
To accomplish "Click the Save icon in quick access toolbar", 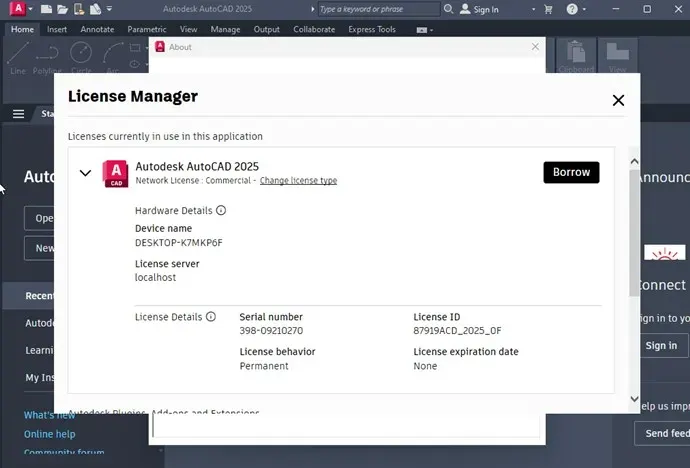I will click(x=79, y=9).
